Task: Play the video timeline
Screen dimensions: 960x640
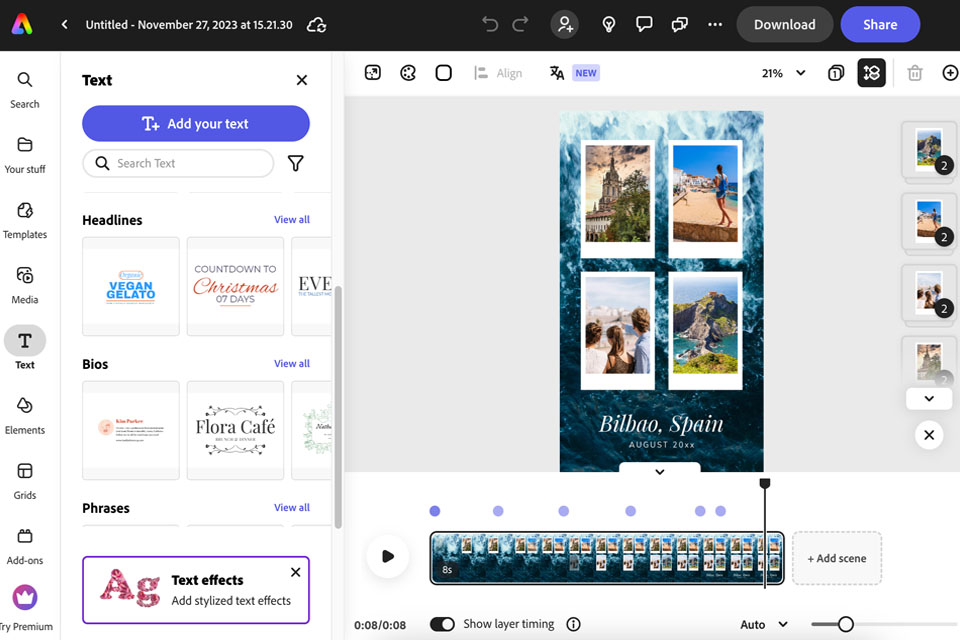Action: pos(388,556)
